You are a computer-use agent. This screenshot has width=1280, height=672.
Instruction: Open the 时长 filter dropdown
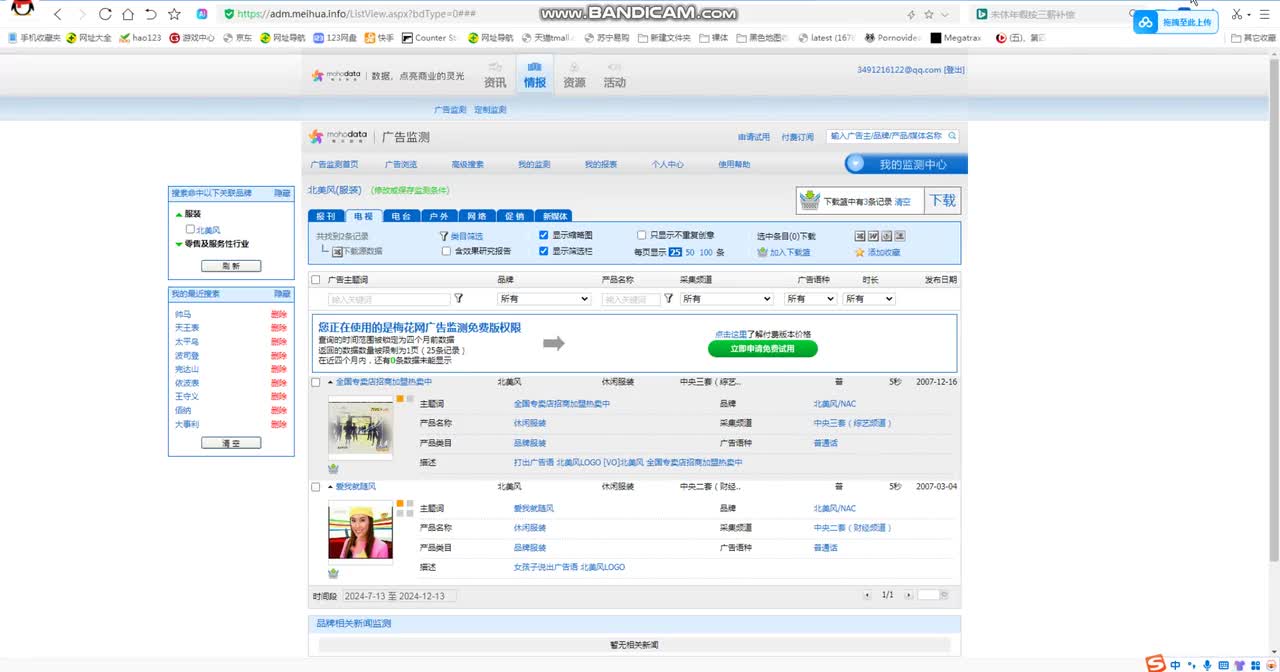coord(869,299)
